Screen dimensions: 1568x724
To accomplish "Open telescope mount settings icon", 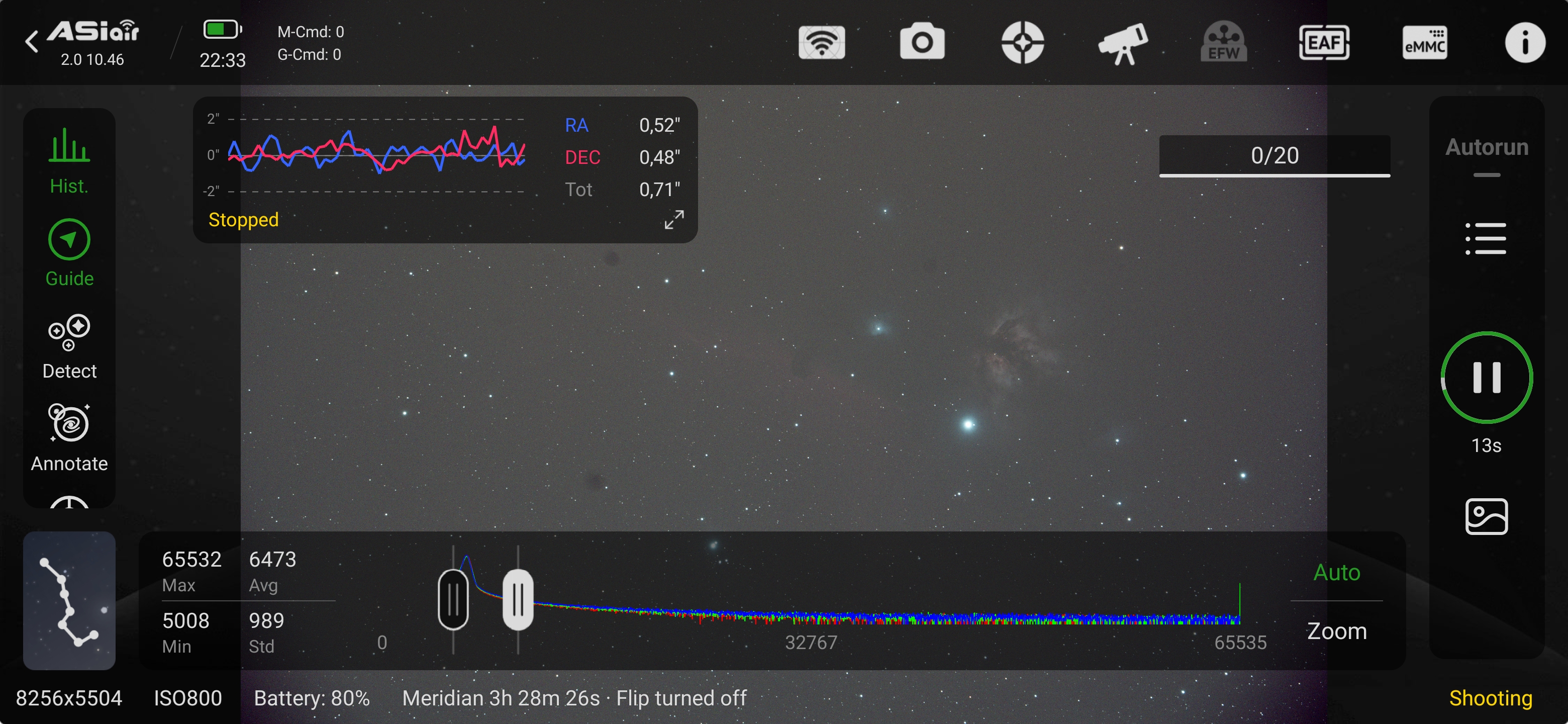I will click(1123, 43).
